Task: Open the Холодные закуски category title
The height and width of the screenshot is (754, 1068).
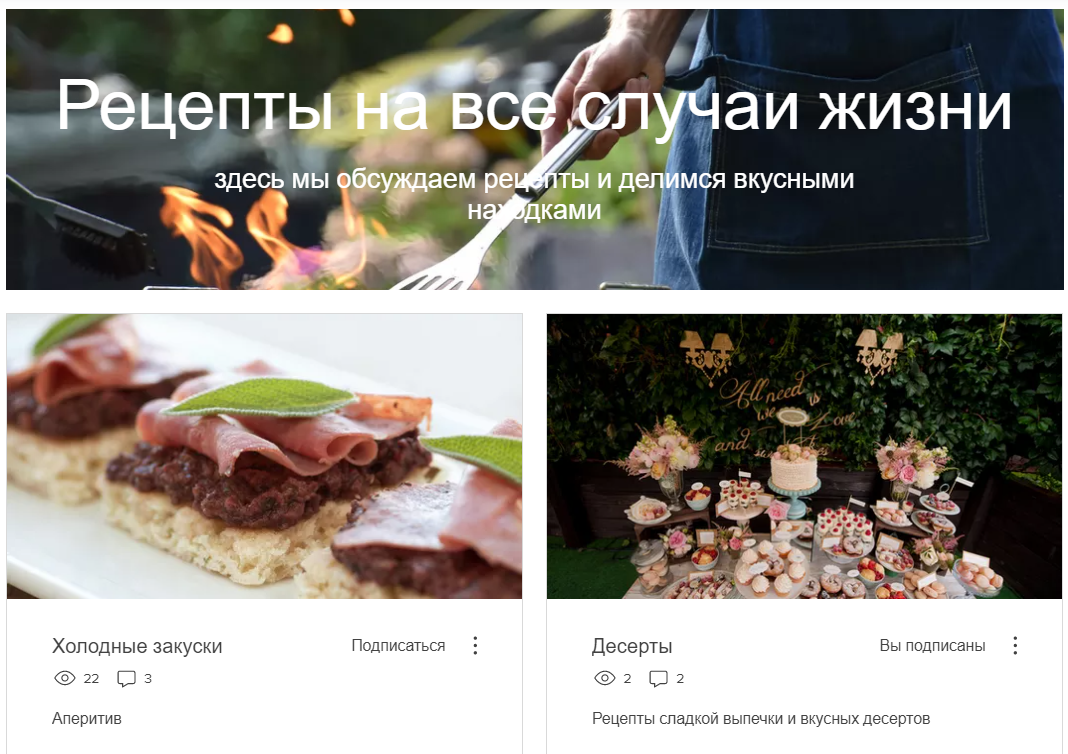Action: pyautogui.click(x=137, y=646)
